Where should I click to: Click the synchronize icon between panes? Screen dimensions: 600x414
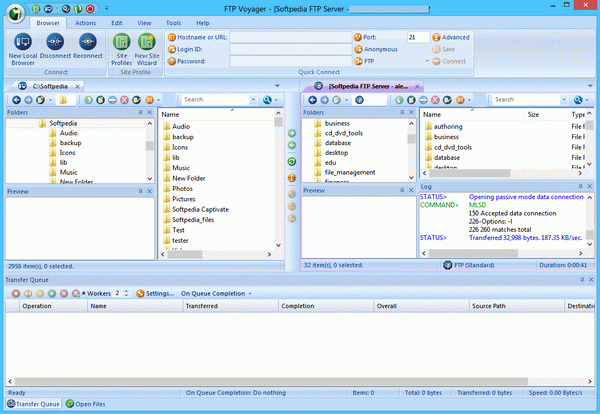(292, 161)
